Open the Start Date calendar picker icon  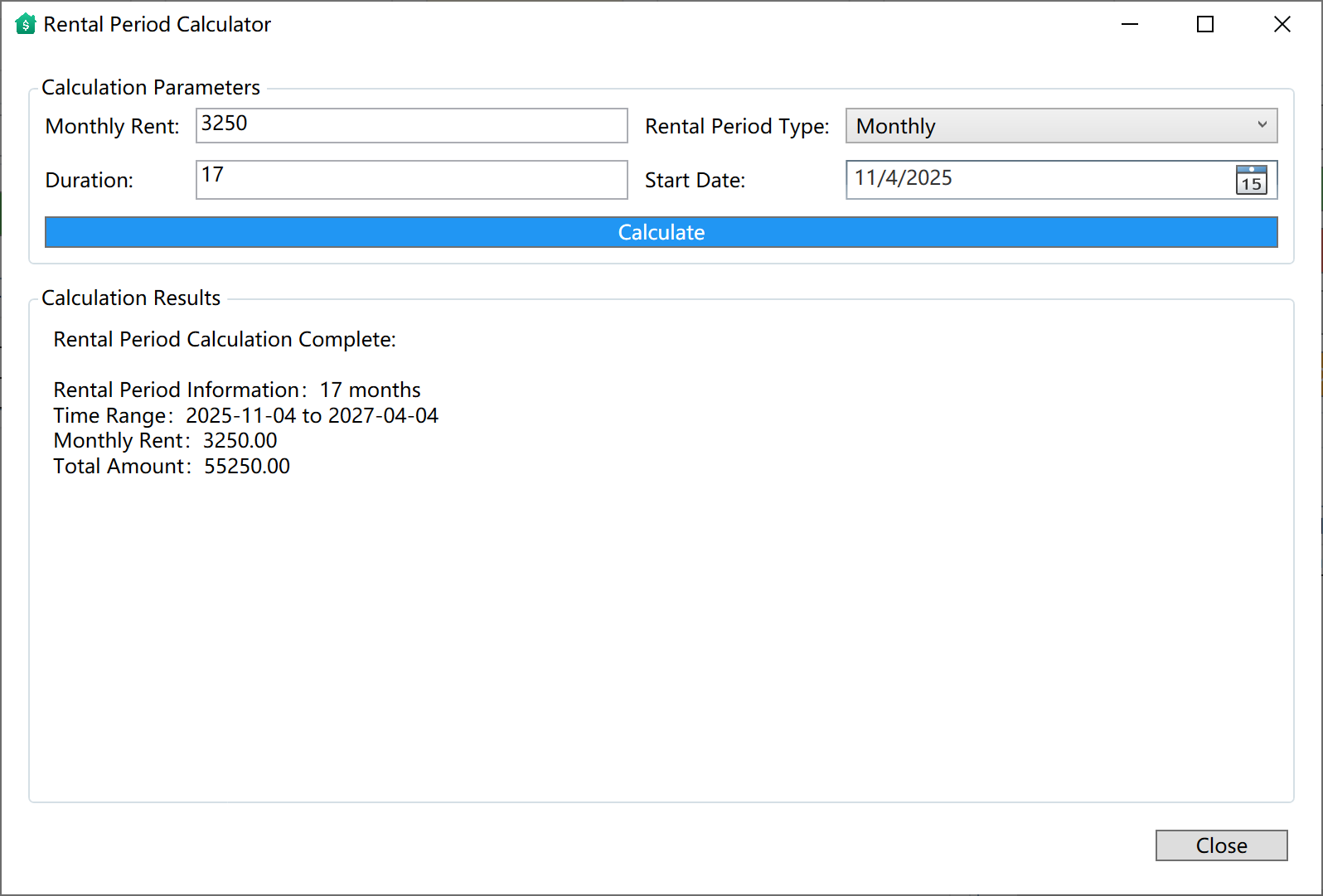tap(1251, 180)
